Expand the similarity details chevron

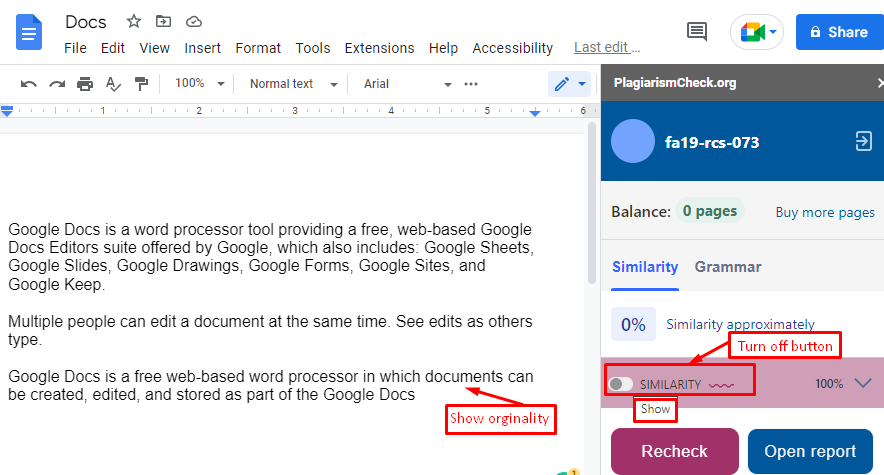point(863,383)
